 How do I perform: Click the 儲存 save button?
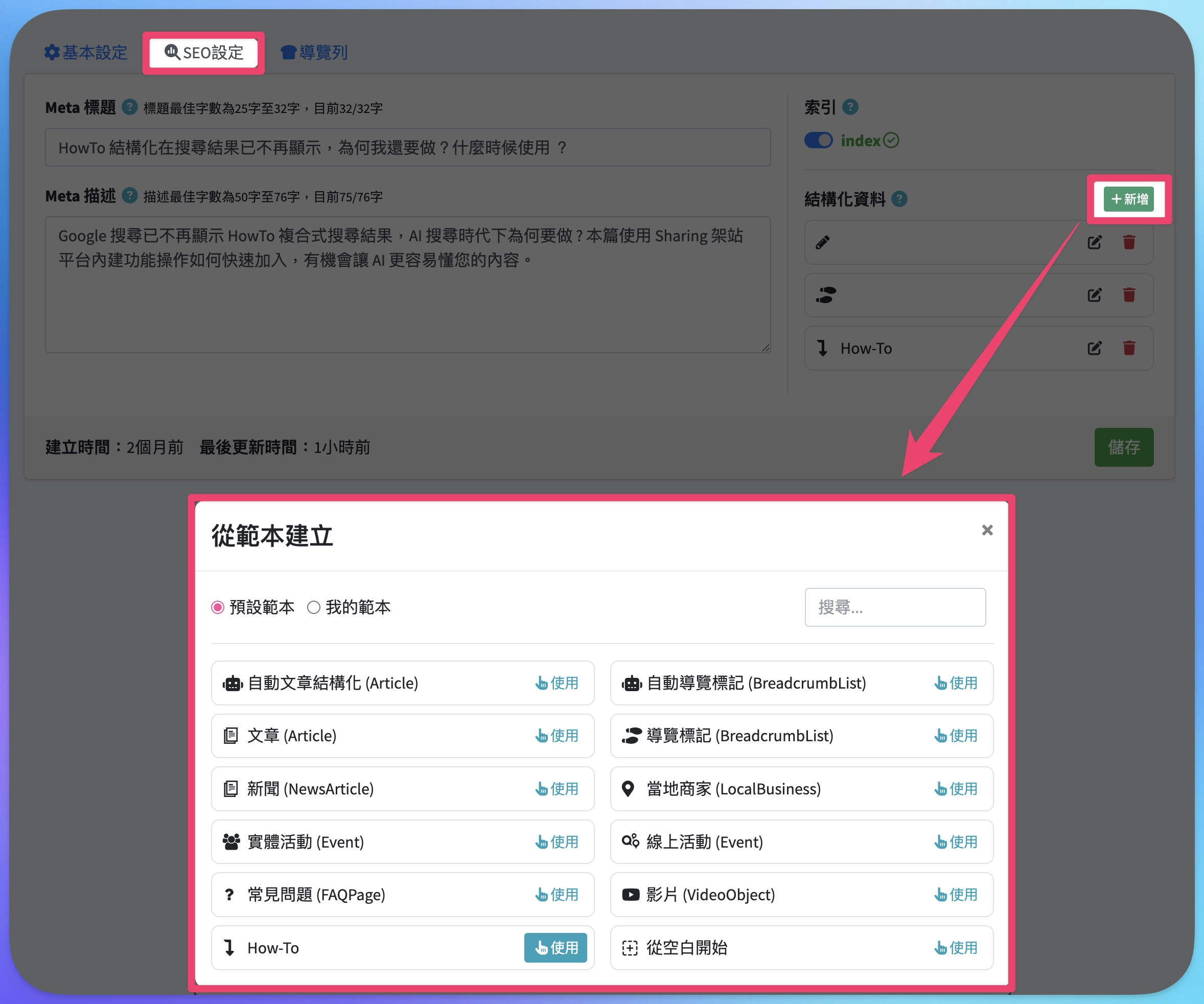point(1124,447)
